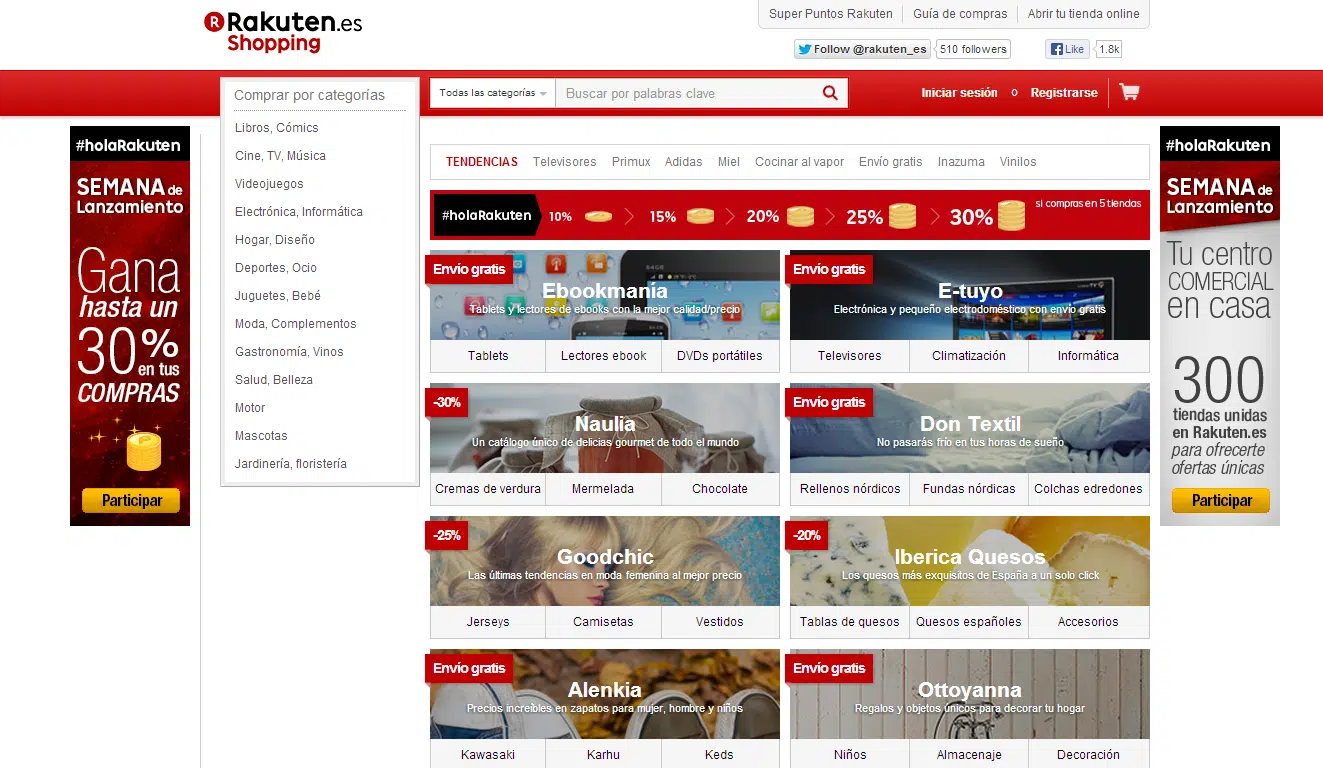Click the Primux trending link
The image size is (1323, 768).
(x=631, y=162)
